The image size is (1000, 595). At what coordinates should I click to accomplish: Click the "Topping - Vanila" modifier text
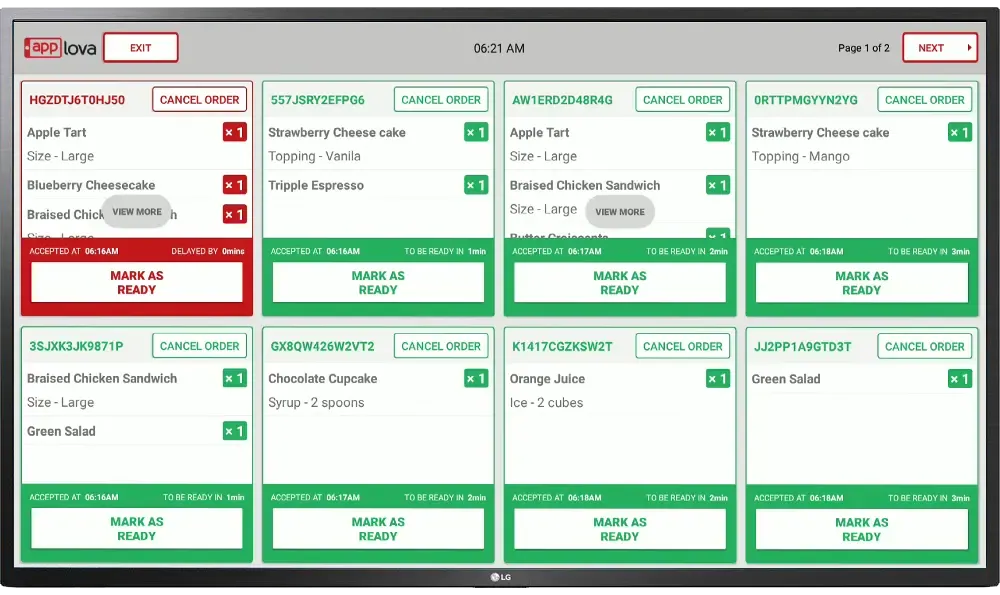coord(314,156)
